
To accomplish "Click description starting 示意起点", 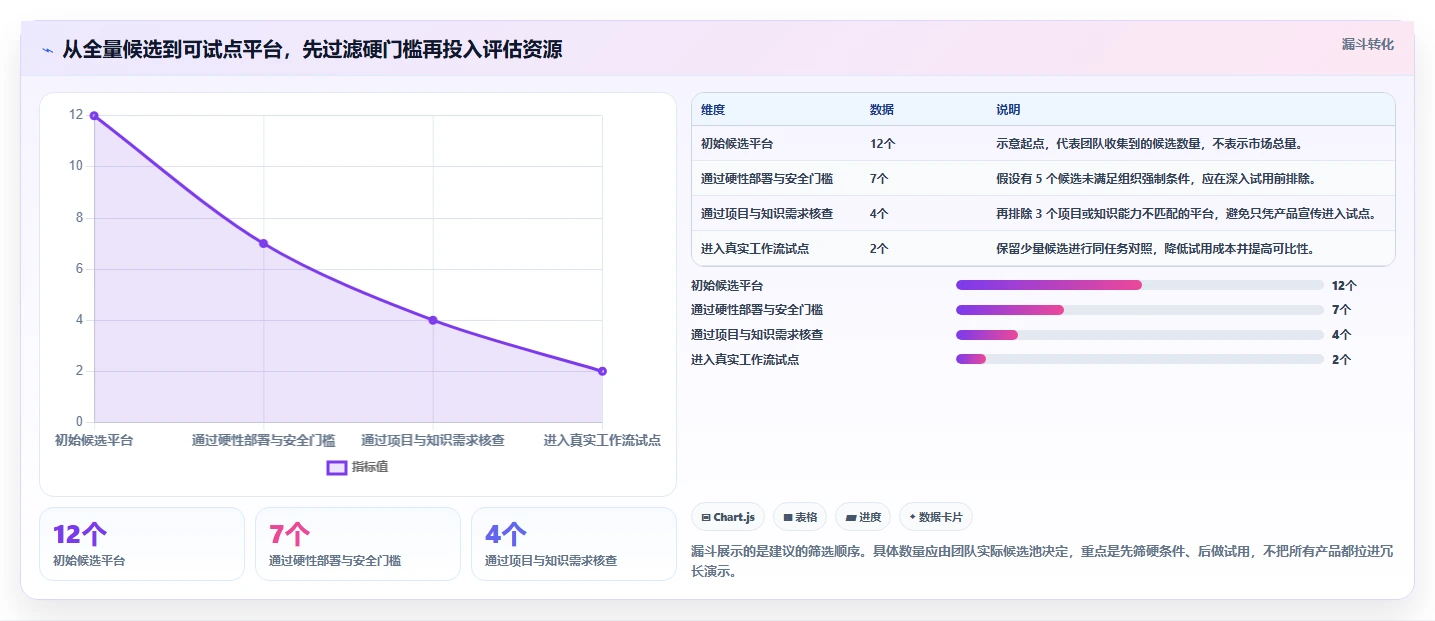I will [1149, 143].
